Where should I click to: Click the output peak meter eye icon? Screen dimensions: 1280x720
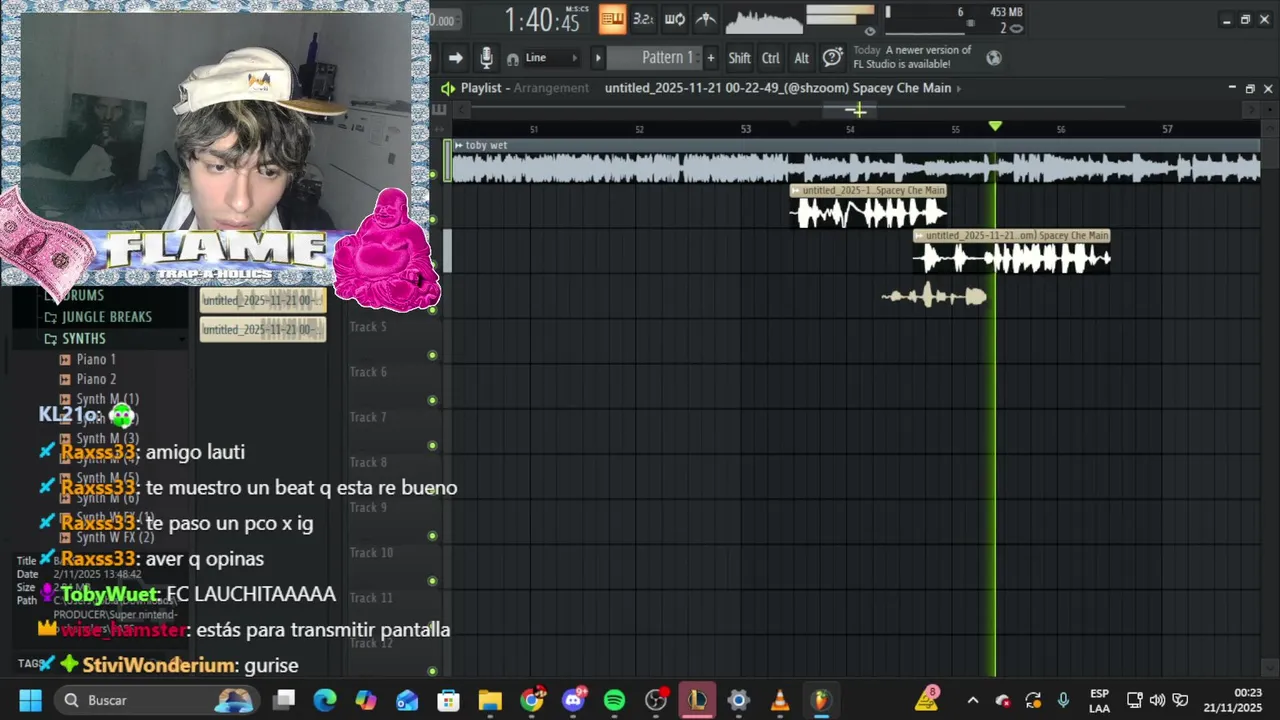coord(869,31)
